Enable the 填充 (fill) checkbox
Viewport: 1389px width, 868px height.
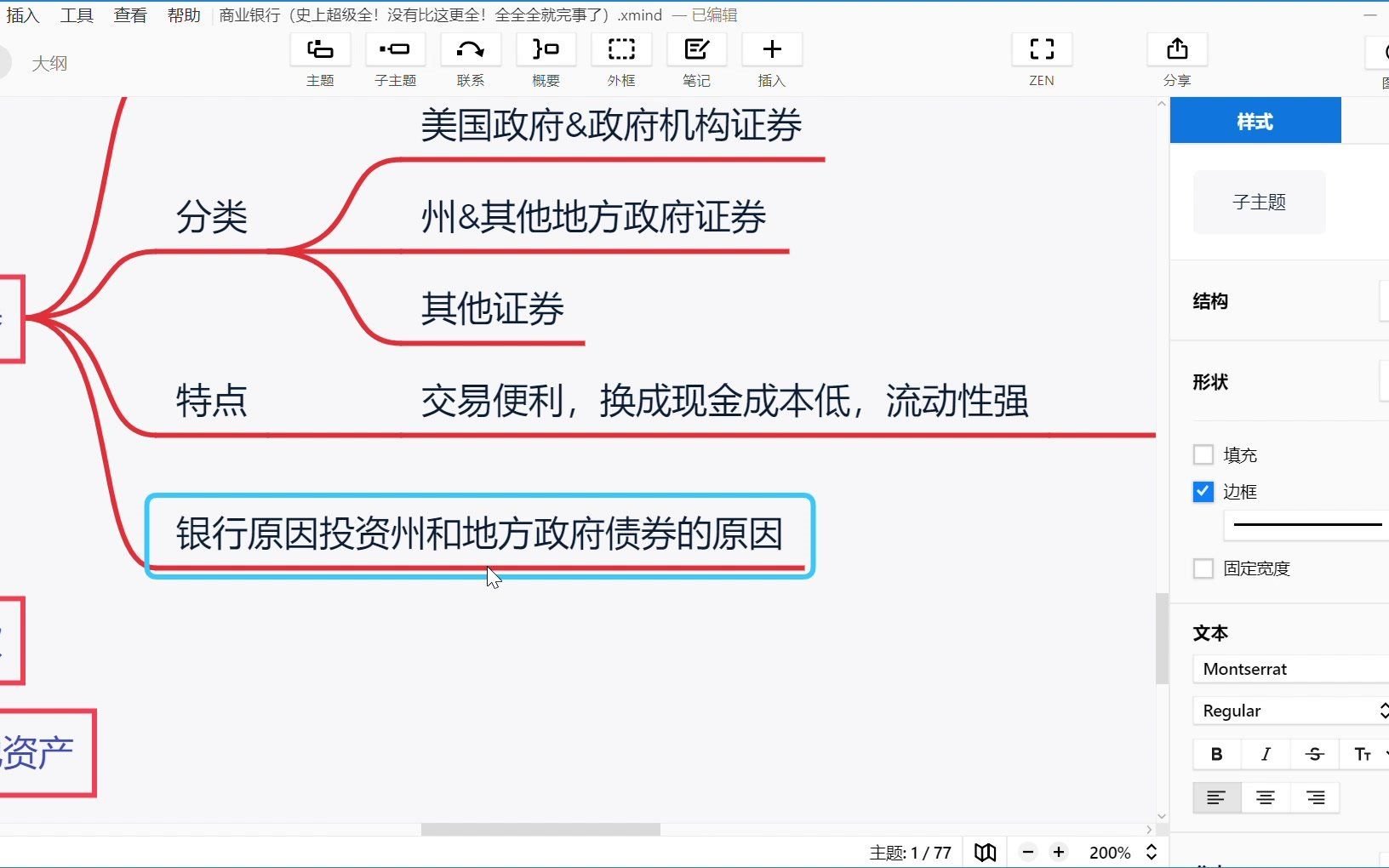coord(1203,454)
